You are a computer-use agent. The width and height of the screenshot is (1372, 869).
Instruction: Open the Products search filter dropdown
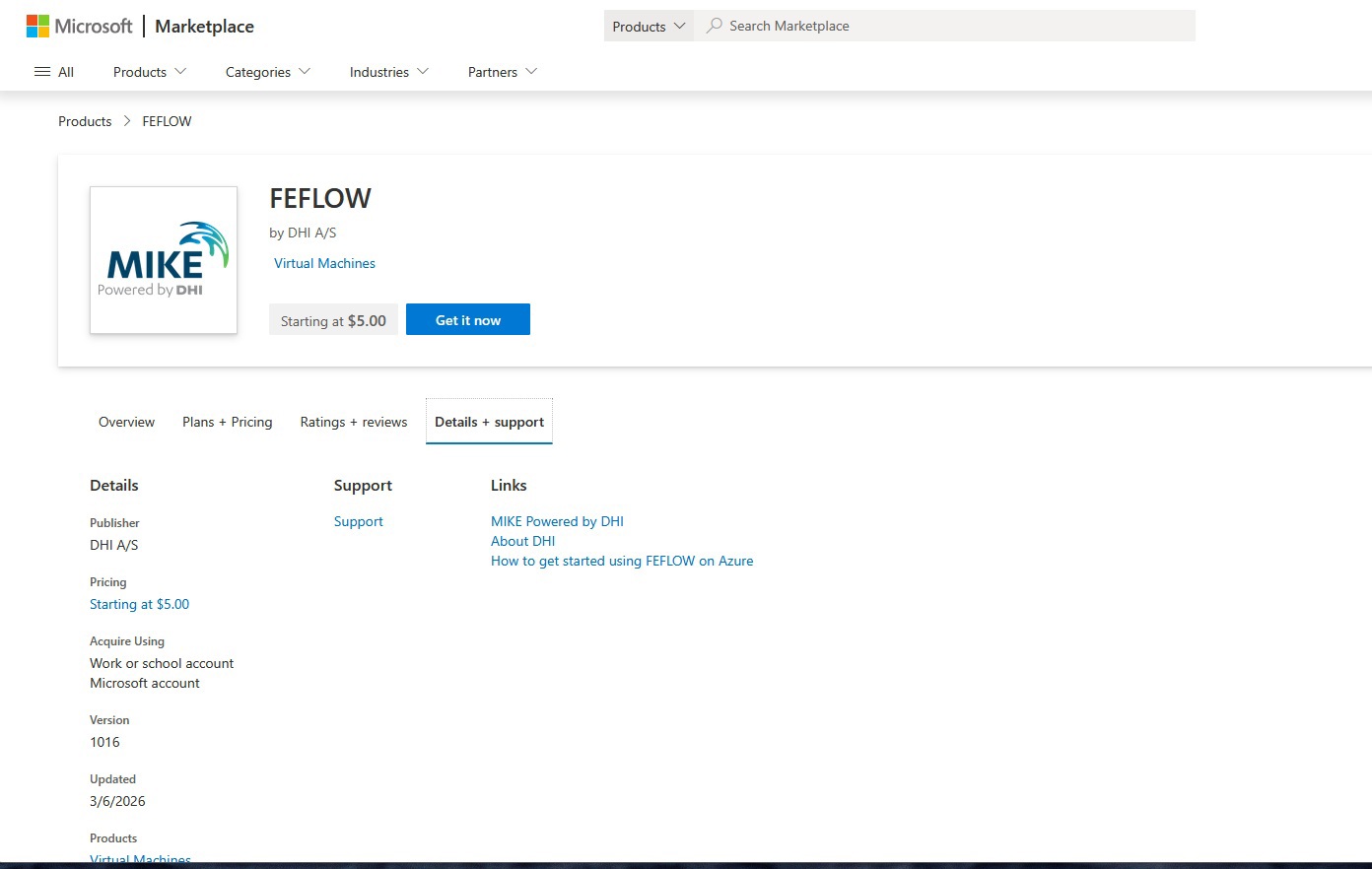pyautogui.click(x=649, y=27)
